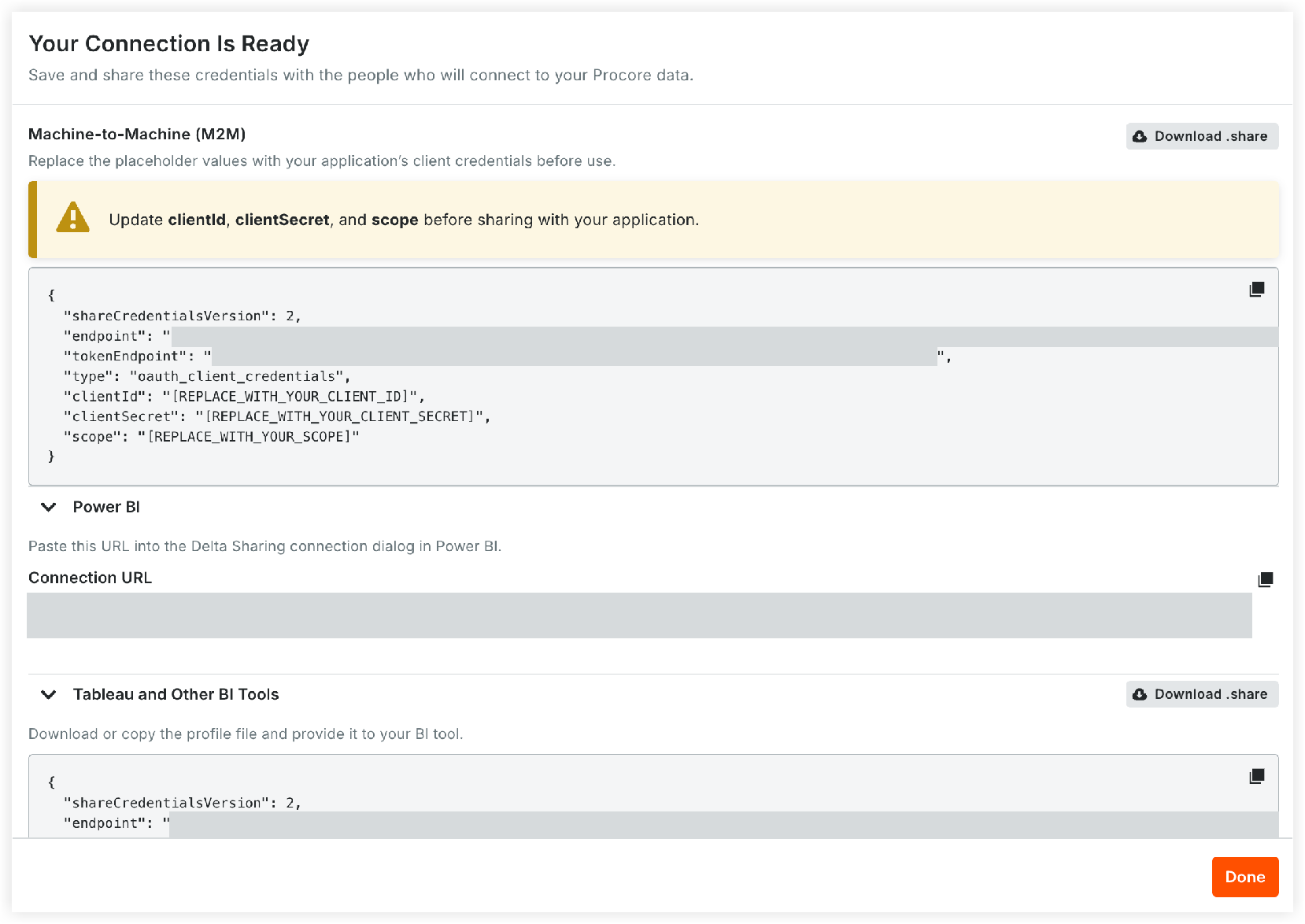Download .share for Tableau and Other BI Tools

[x=1202, y=694]
